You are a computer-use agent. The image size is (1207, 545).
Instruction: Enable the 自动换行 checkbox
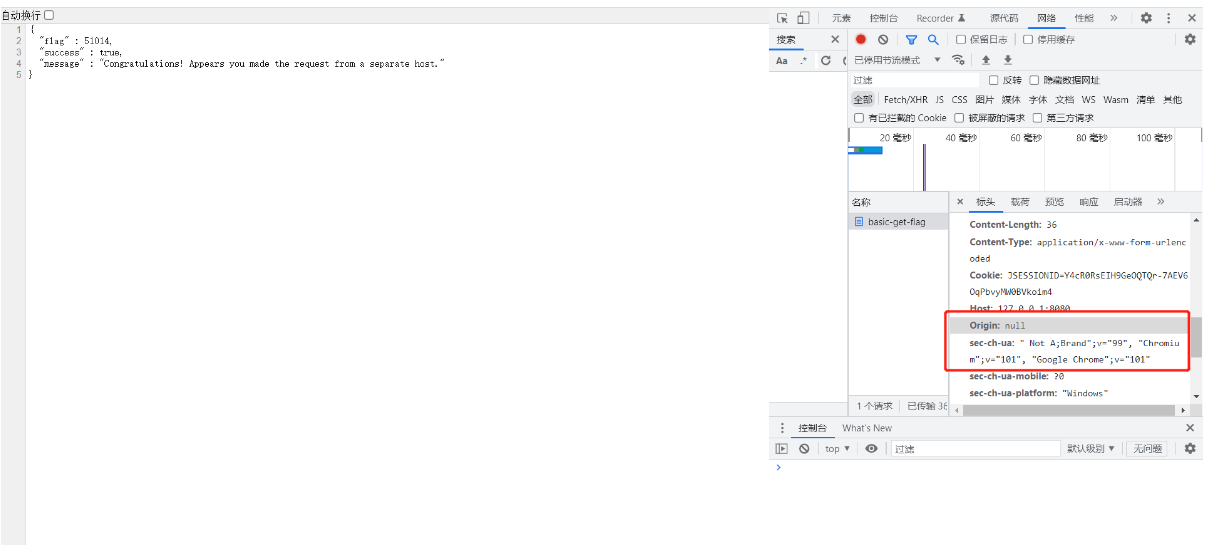point(49,15)
